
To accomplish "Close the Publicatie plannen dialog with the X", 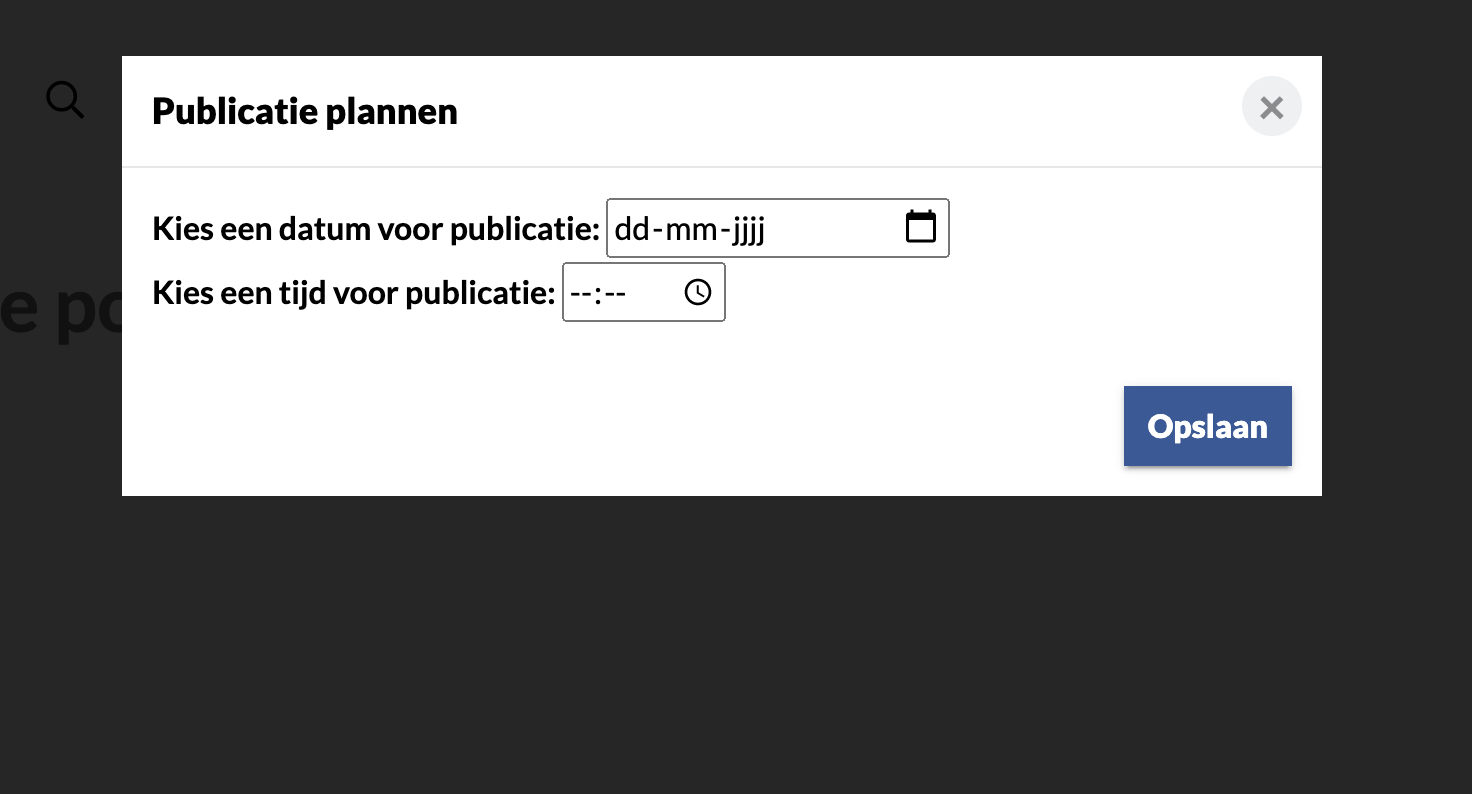I will pos(1271,107).
